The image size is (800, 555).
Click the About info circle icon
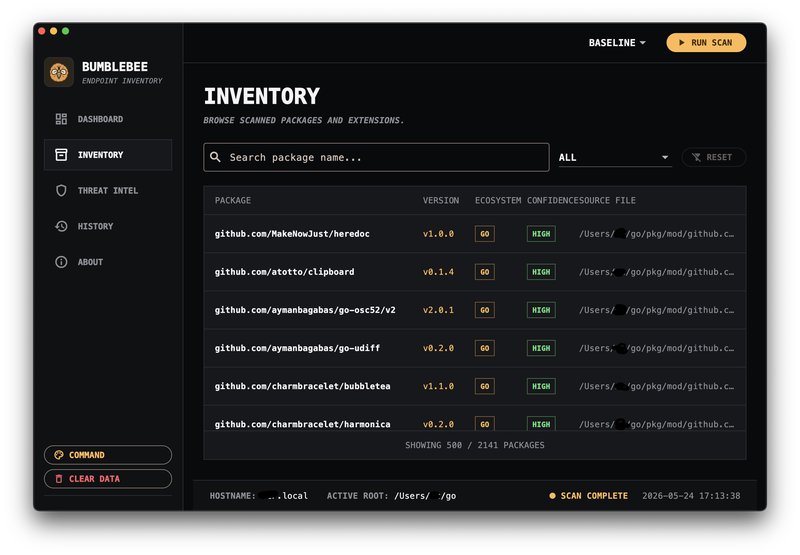point(61,262)
